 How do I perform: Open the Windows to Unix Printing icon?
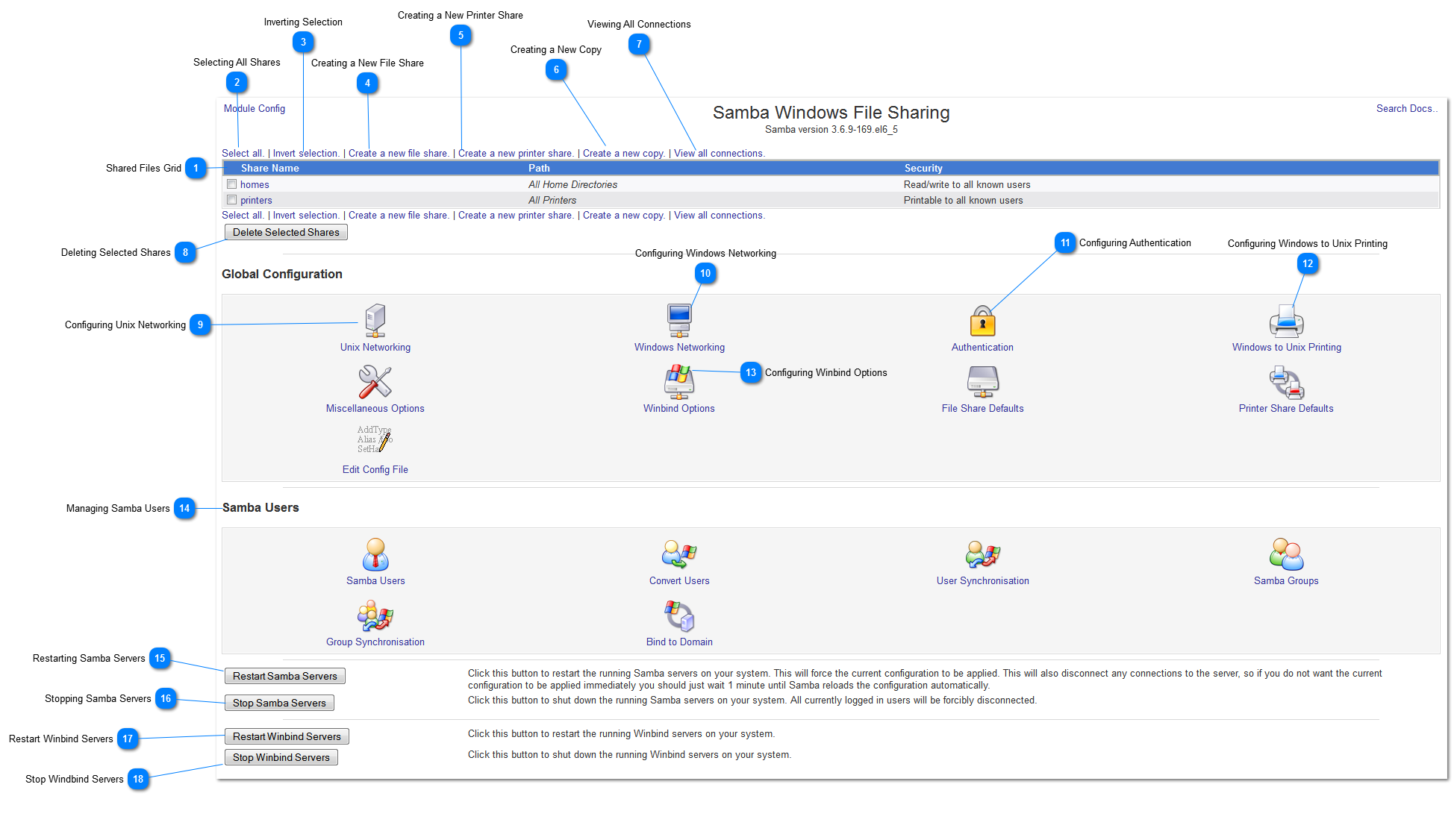tap(1286, 322)
